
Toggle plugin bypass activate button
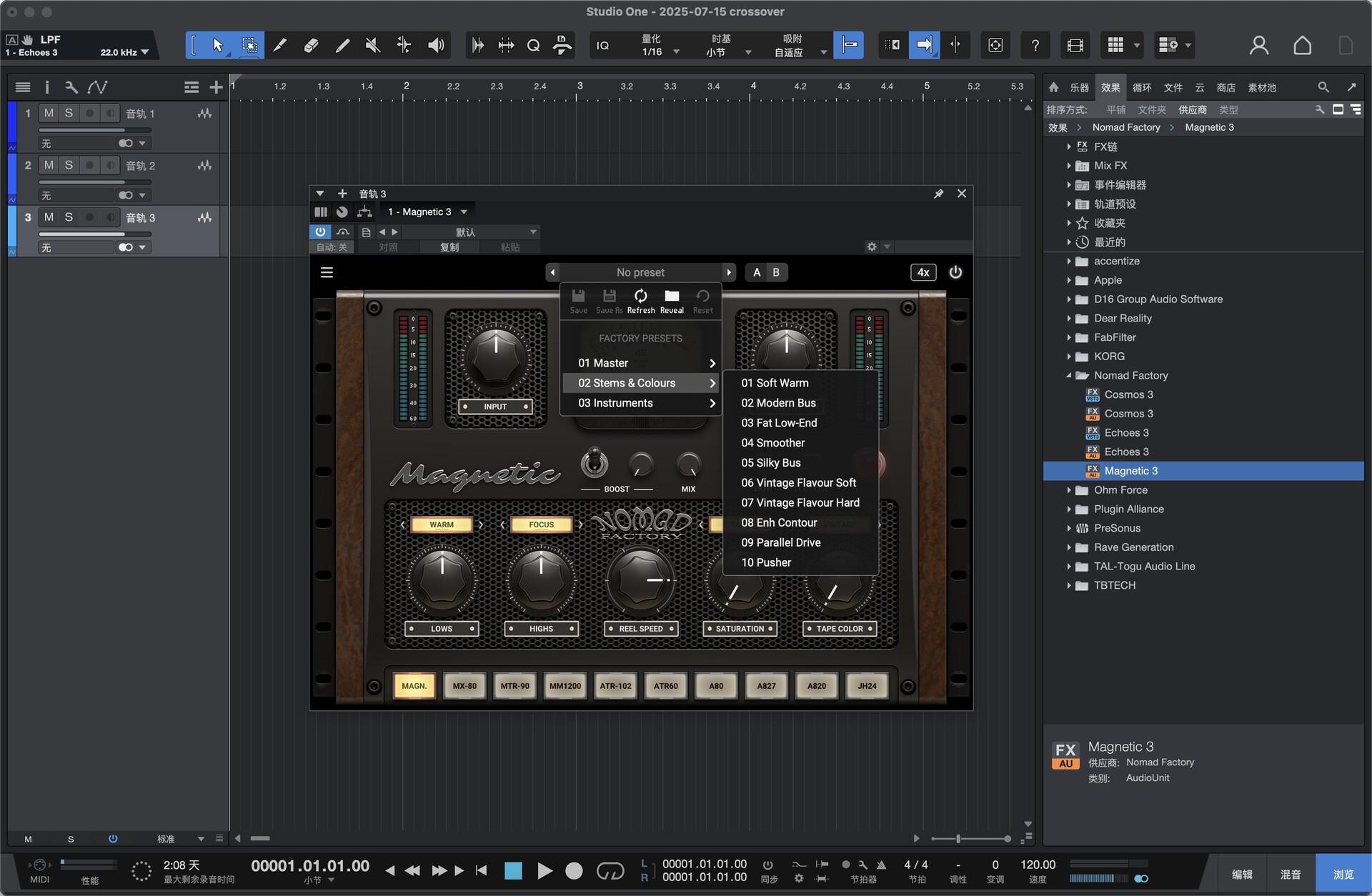pos(320,232)
